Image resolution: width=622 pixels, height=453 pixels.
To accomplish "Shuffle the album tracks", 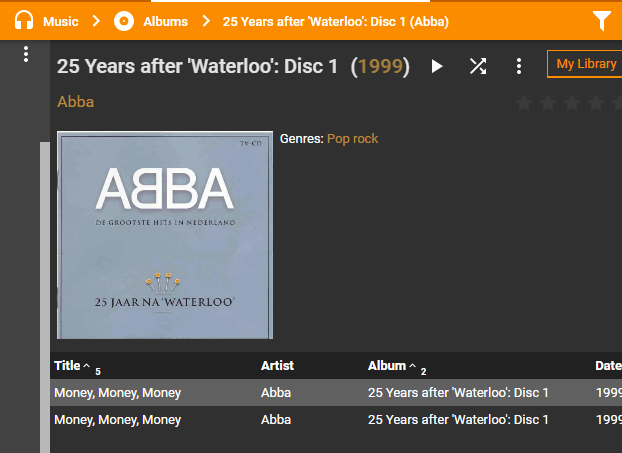I will click(478, 66).
